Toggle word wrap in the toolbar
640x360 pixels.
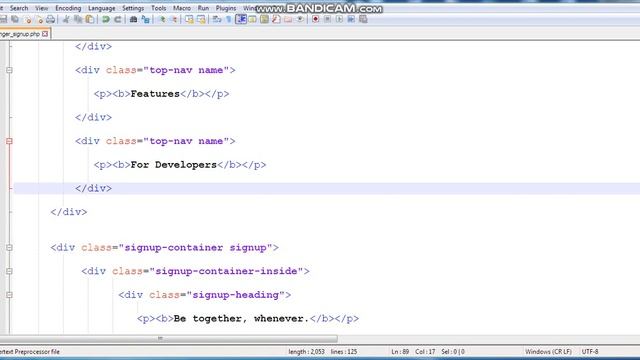point(217,19)
